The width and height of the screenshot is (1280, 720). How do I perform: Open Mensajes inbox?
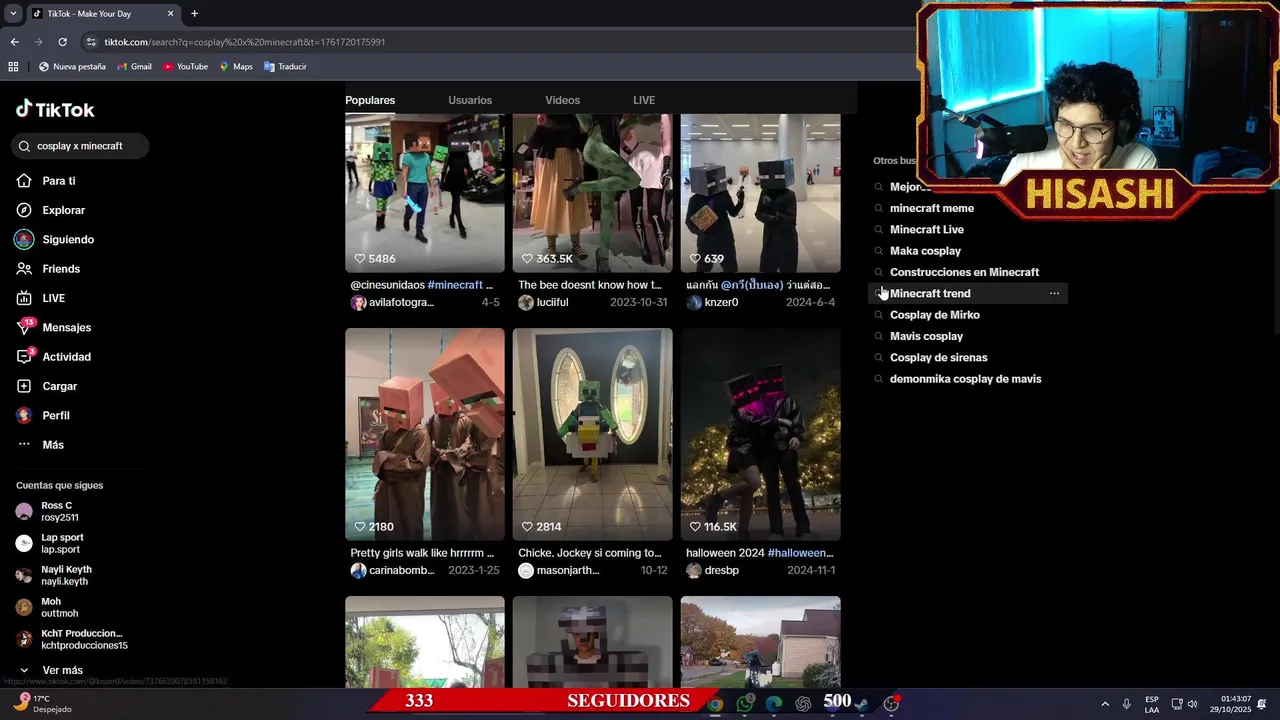pyautogui.click(x=54, y=327)
